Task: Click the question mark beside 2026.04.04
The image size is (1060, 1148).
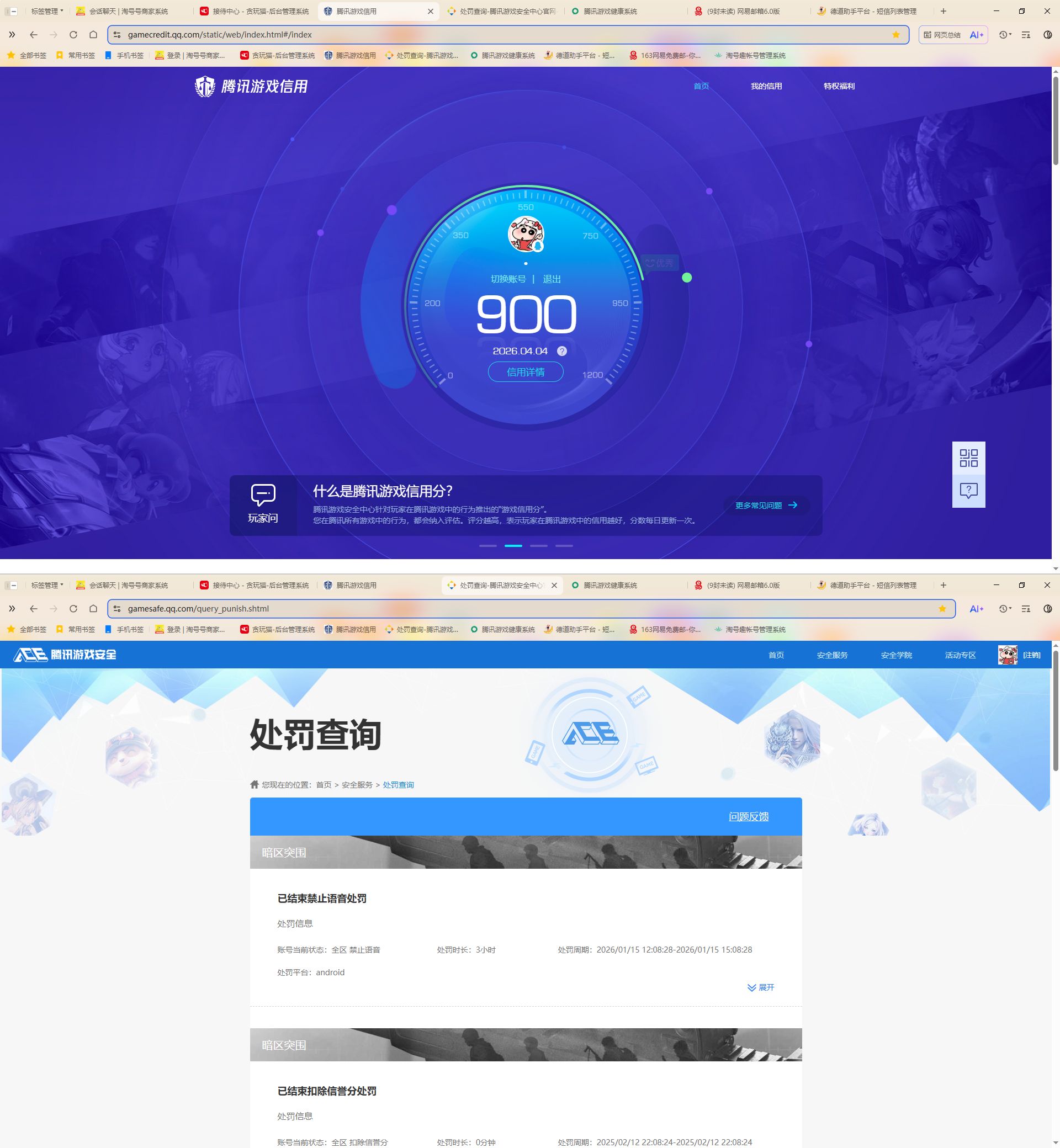Action: pos(562,350)
